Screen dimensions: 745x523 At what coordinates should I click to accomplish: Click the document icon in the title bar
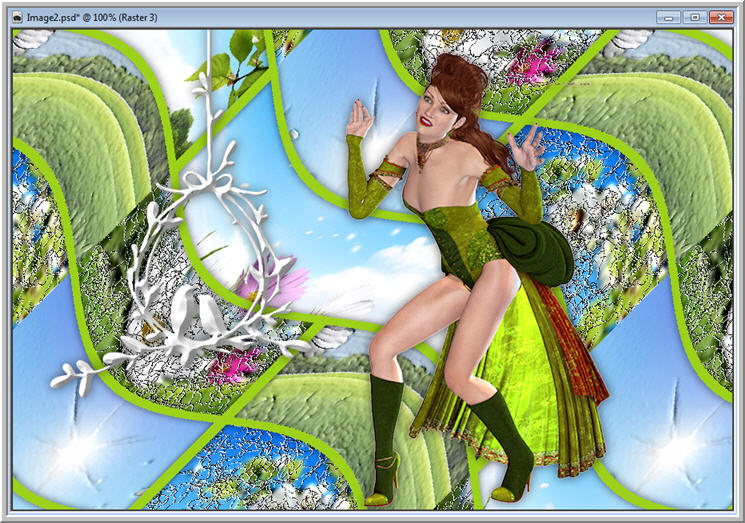click(17, 18)
